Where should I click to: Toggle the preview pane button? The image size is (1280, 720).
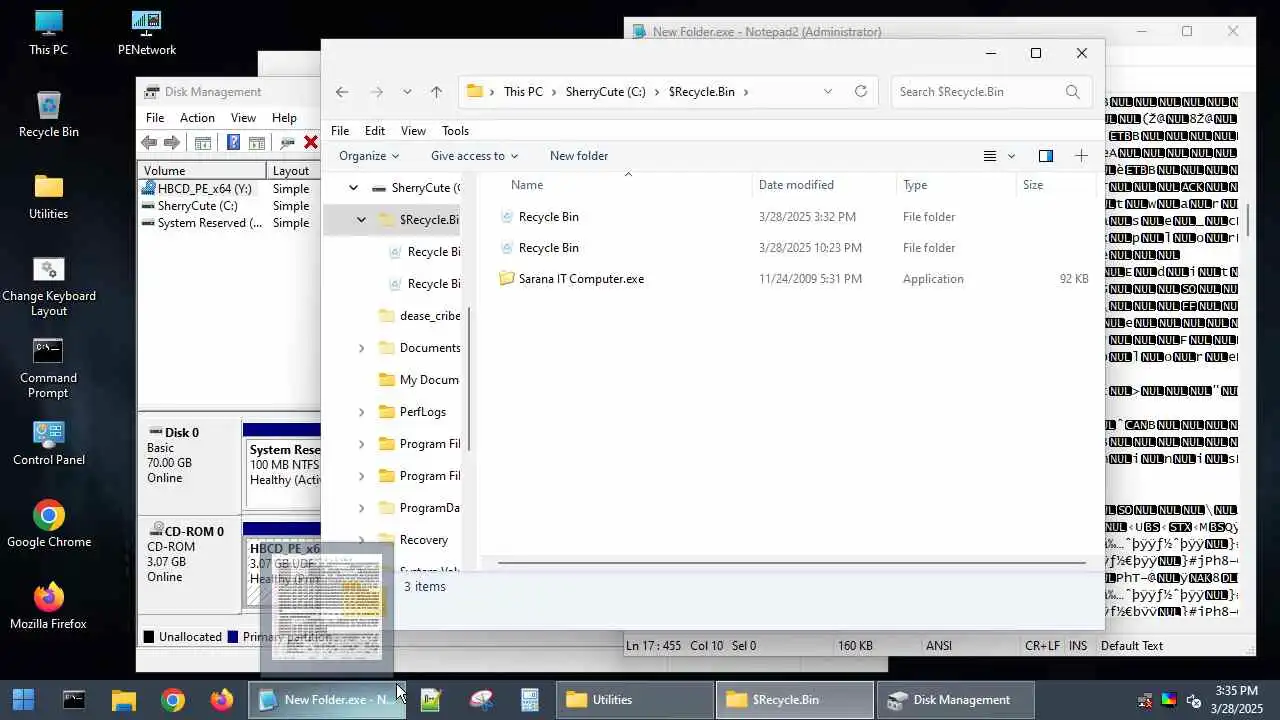(1046, 156)
